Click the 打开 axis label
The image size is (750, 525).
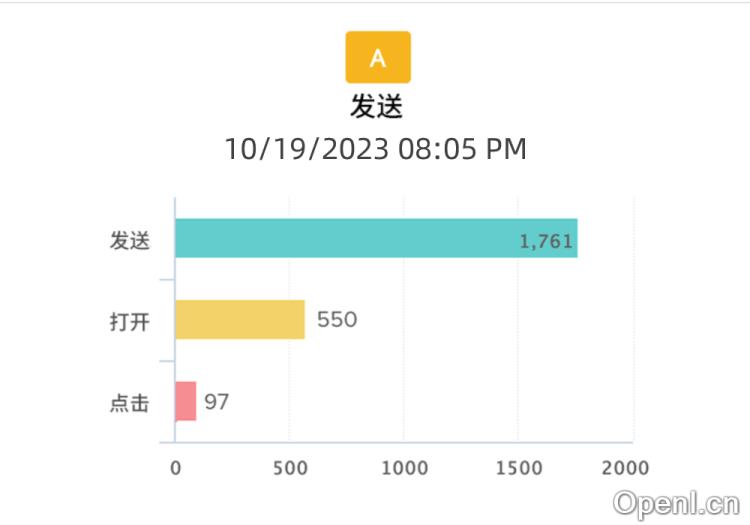click(129, 322)
